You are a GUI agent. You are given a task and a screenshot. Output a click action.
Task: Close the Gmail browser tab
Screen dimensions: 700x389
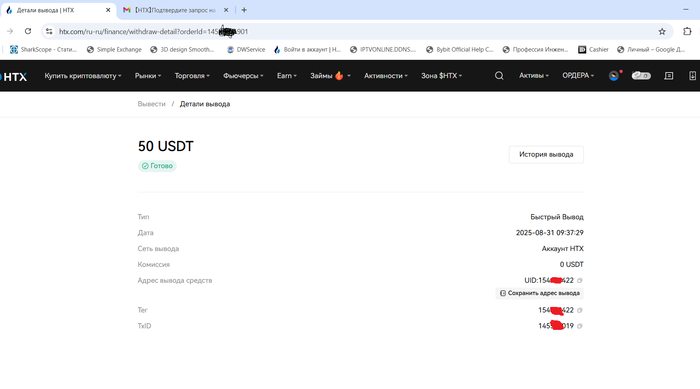point(226,10)
